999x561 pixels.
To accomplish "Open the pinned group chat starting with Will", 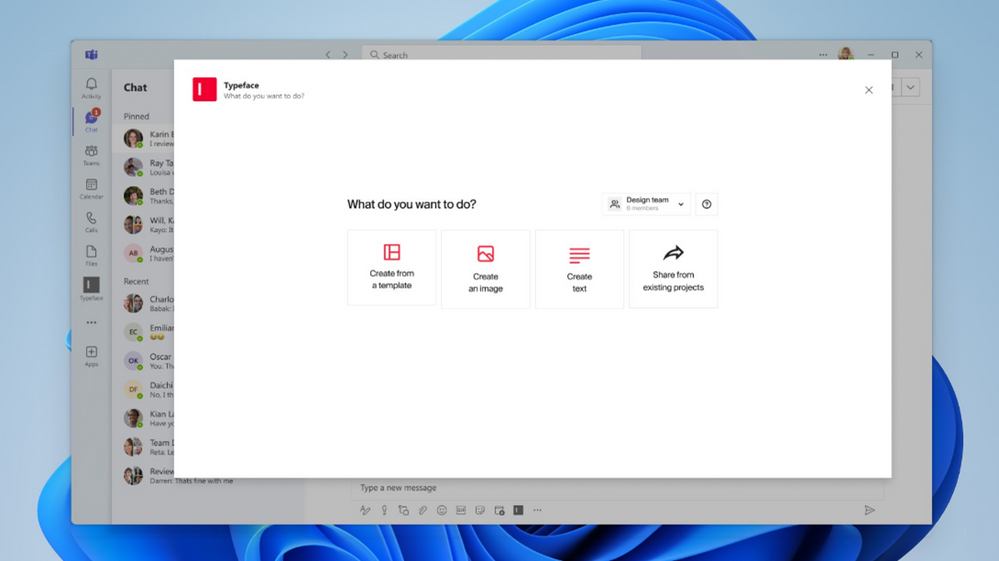I will coord(144,224).
